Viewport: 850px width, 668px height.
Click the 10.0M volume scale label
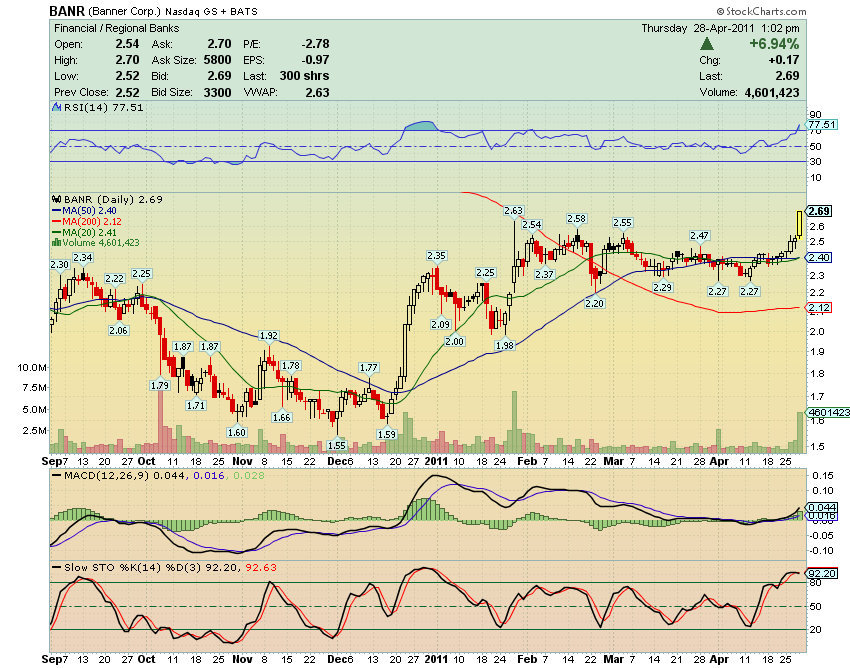[31, 368]
